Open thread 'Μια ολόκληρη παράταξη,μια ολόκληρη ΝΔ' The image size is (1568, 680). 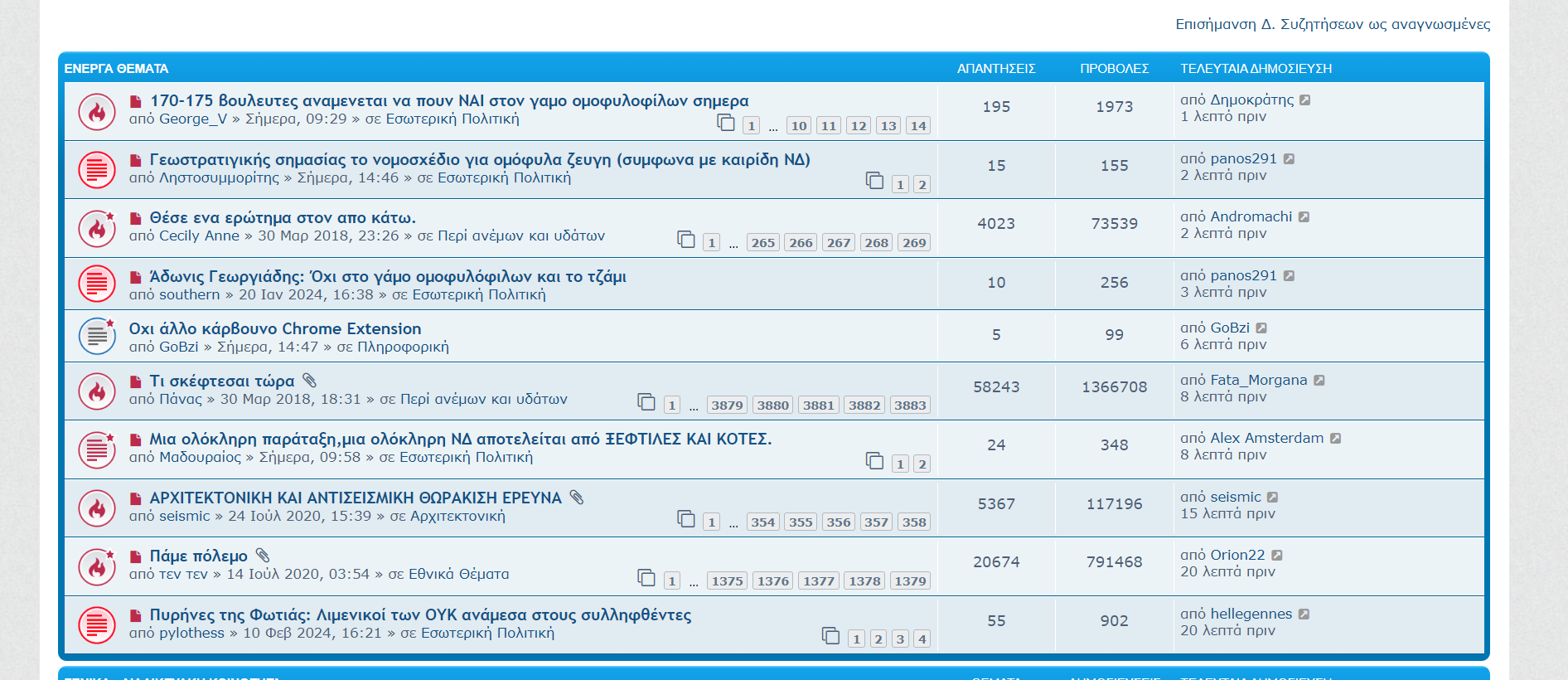click(x=461, y=440)
